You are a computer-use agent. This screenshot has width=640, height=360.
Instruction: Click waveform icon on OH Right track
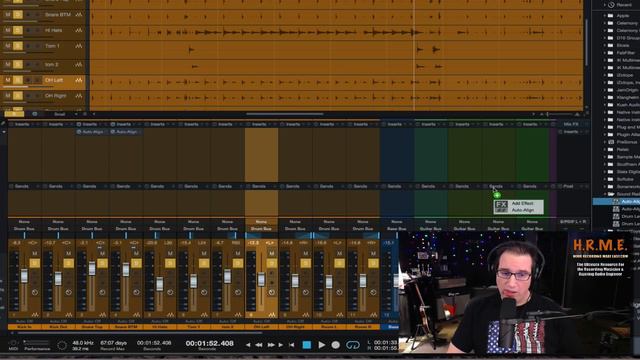click(79, 96)
